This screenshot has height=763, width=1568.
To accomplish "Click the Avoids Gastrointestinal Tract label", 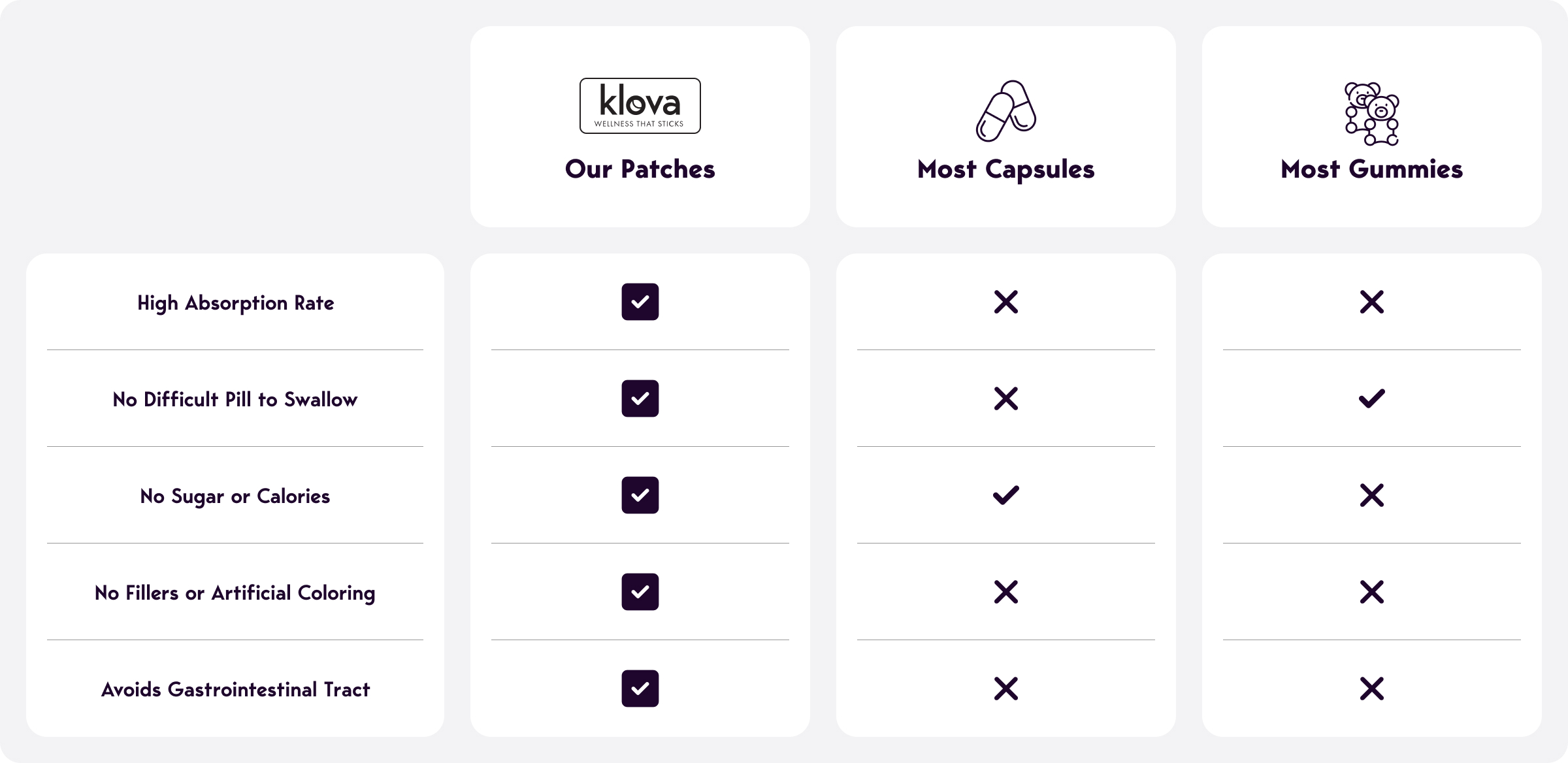I will tap(235, 690).
